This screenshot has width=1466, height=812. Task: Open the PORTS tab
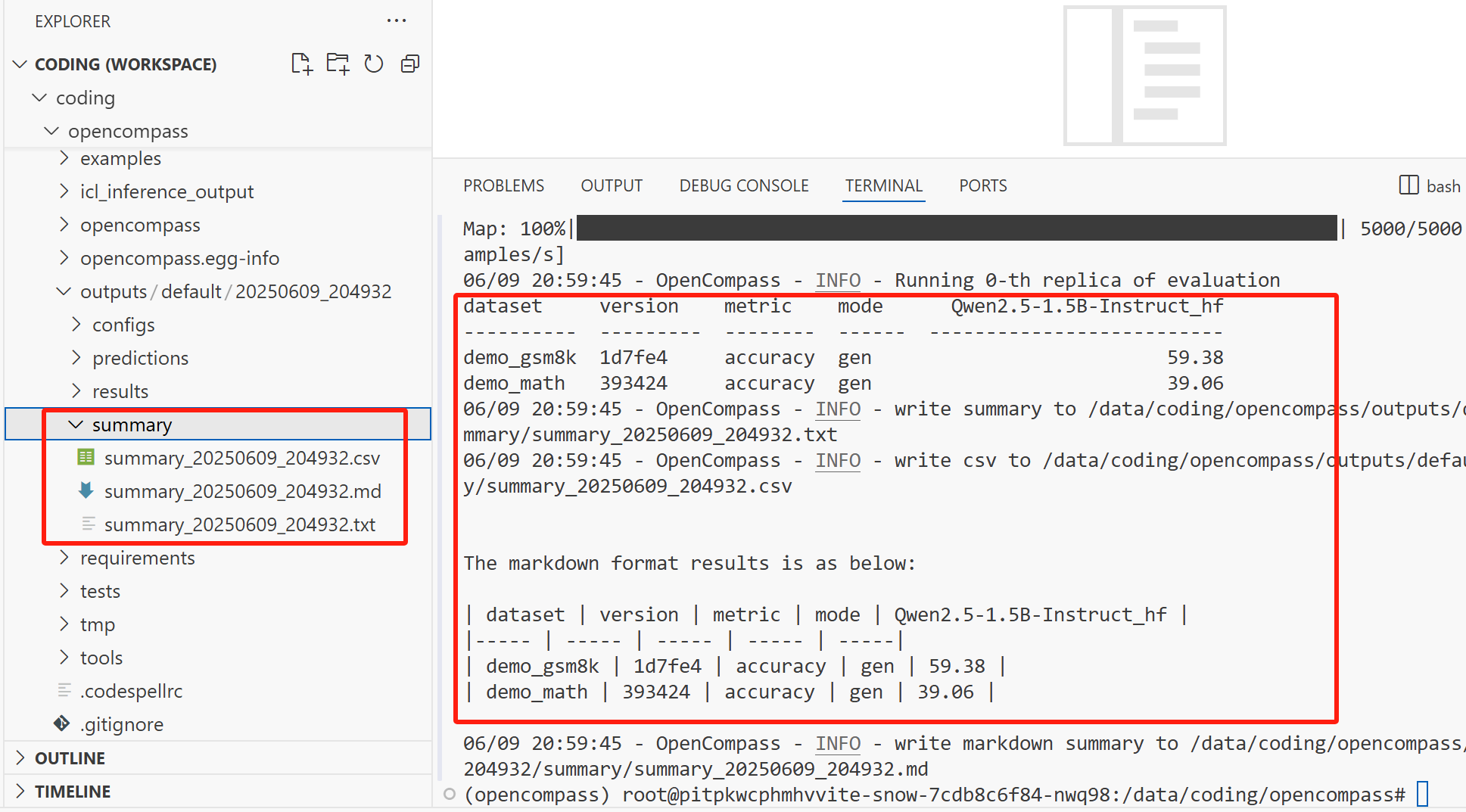click(x=983, y=185)
